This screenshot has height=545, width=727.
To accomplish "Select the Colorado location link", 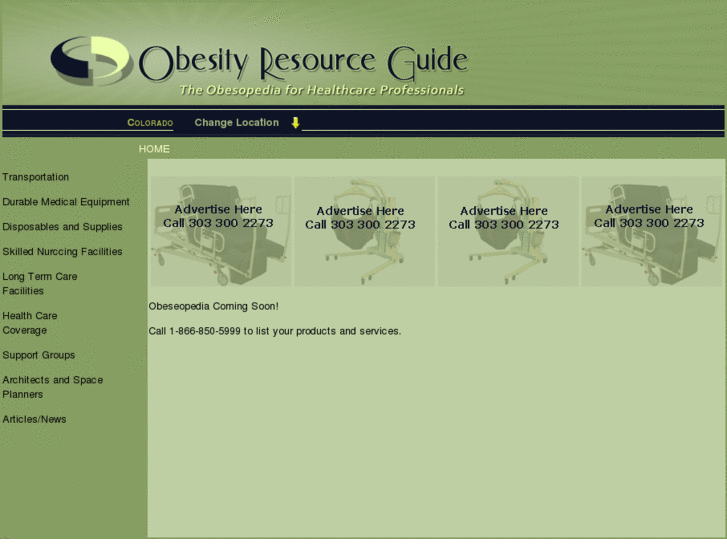I will [150, 122].
